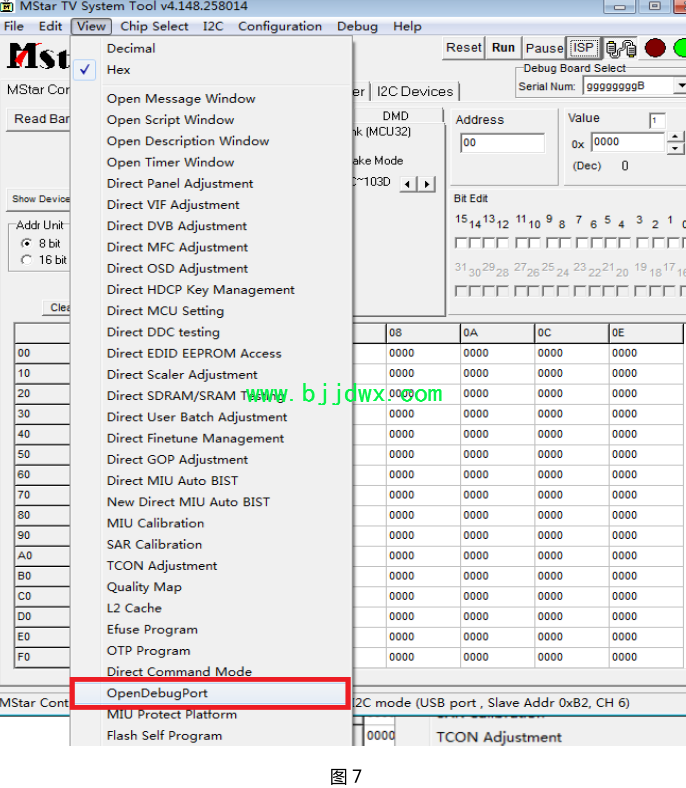Decrease the Value with the down stepper
Screen dimensions: 686x788
click(x=675, y=148)
